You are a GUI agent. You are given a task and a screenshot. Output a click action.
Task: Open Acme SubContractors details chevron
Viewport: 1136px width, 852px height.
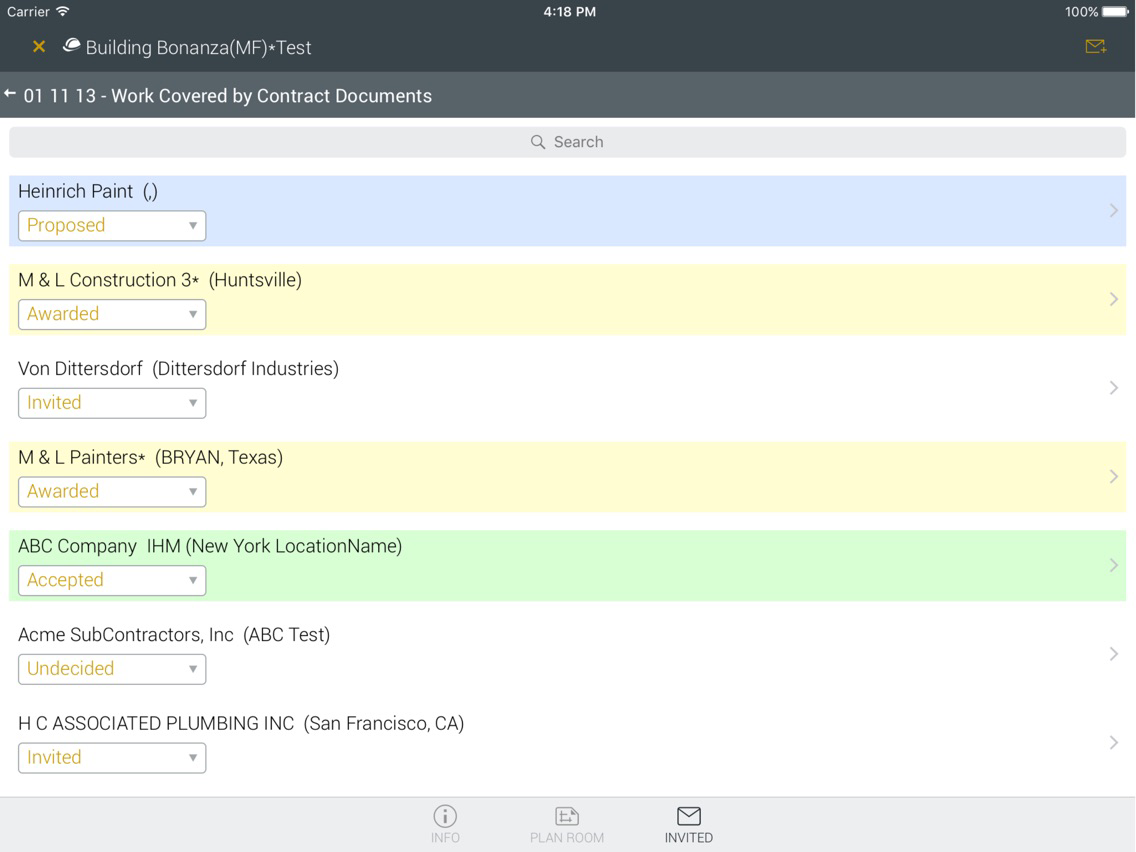(1114, 654)
